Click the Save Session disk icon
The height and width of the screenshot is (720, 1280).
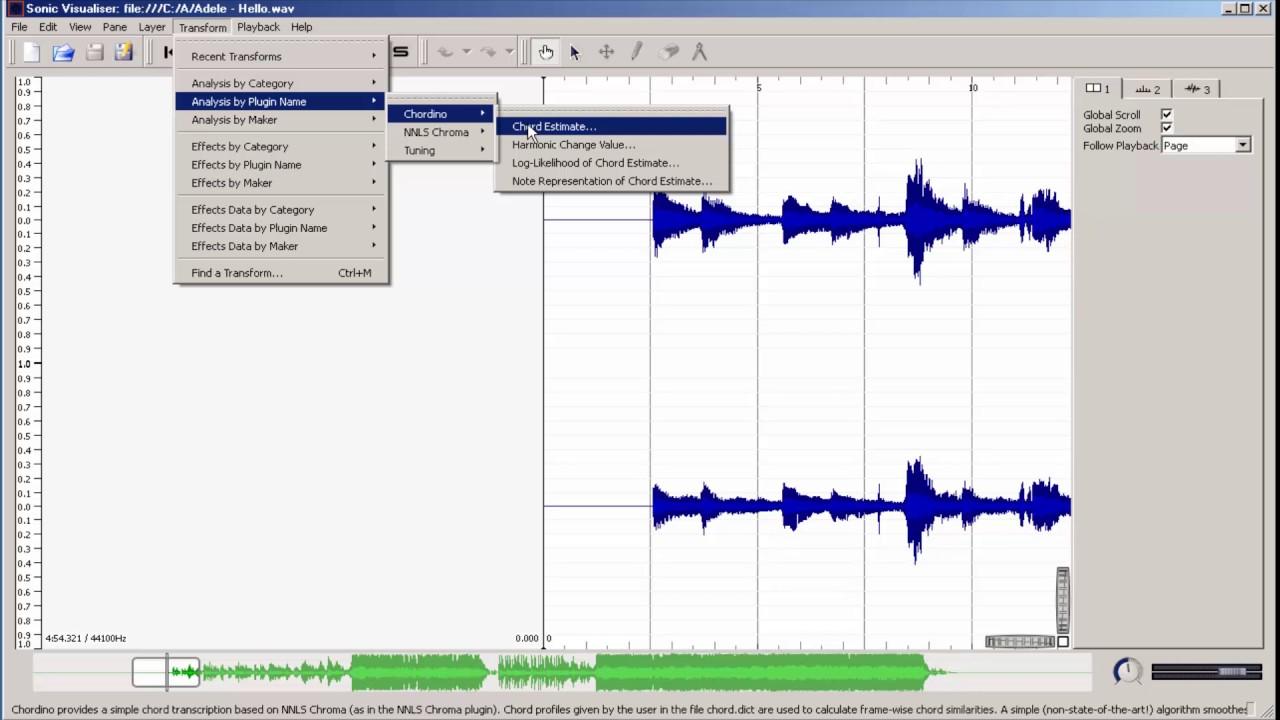(94, 52)
